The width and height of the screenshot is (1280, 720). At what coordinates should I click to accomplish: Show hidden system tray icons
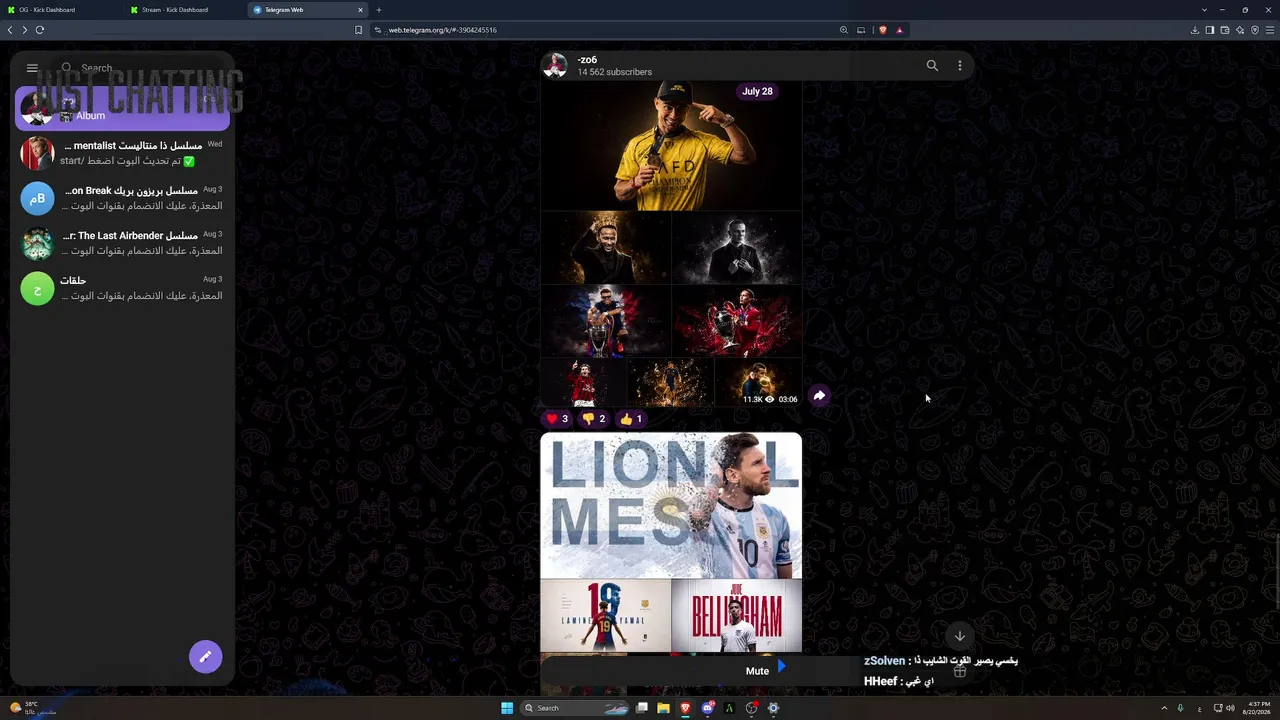tap(1163, 708)
